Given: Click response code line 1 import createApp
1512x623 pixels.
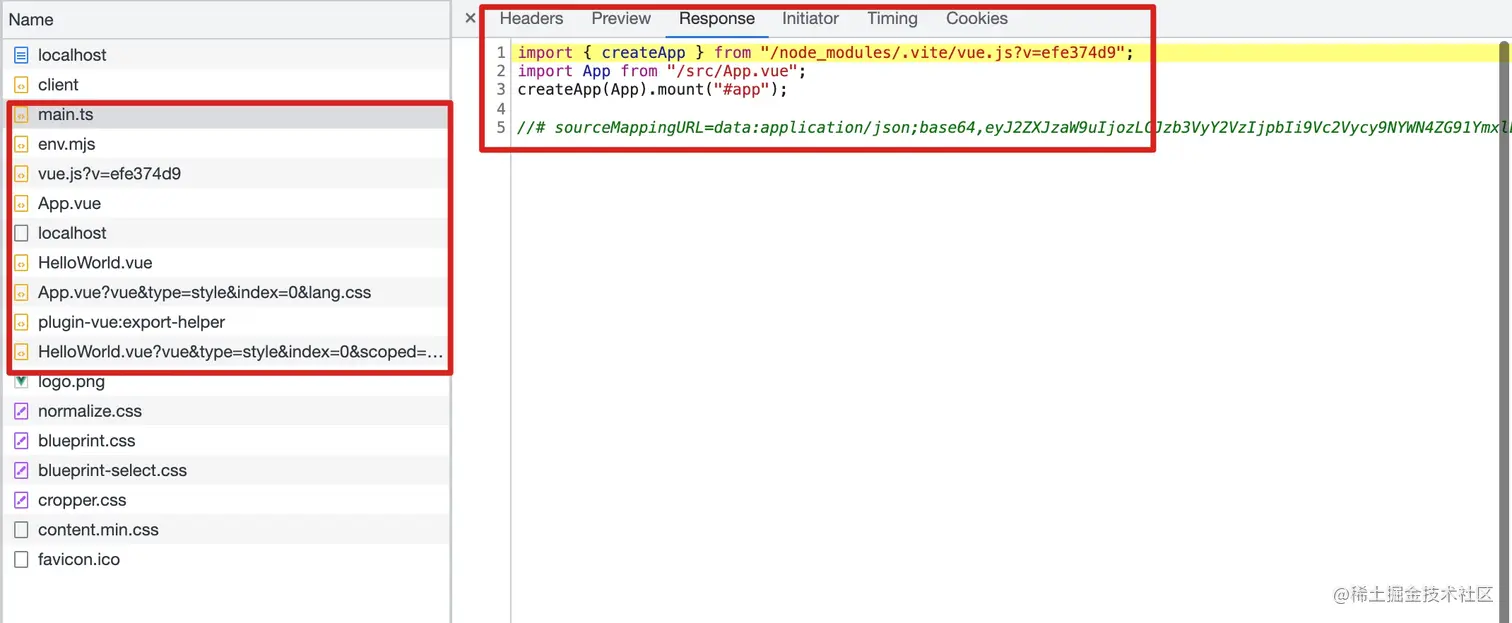Looking at the screenshot, I should pyautogui.click(x=825, y=52).
